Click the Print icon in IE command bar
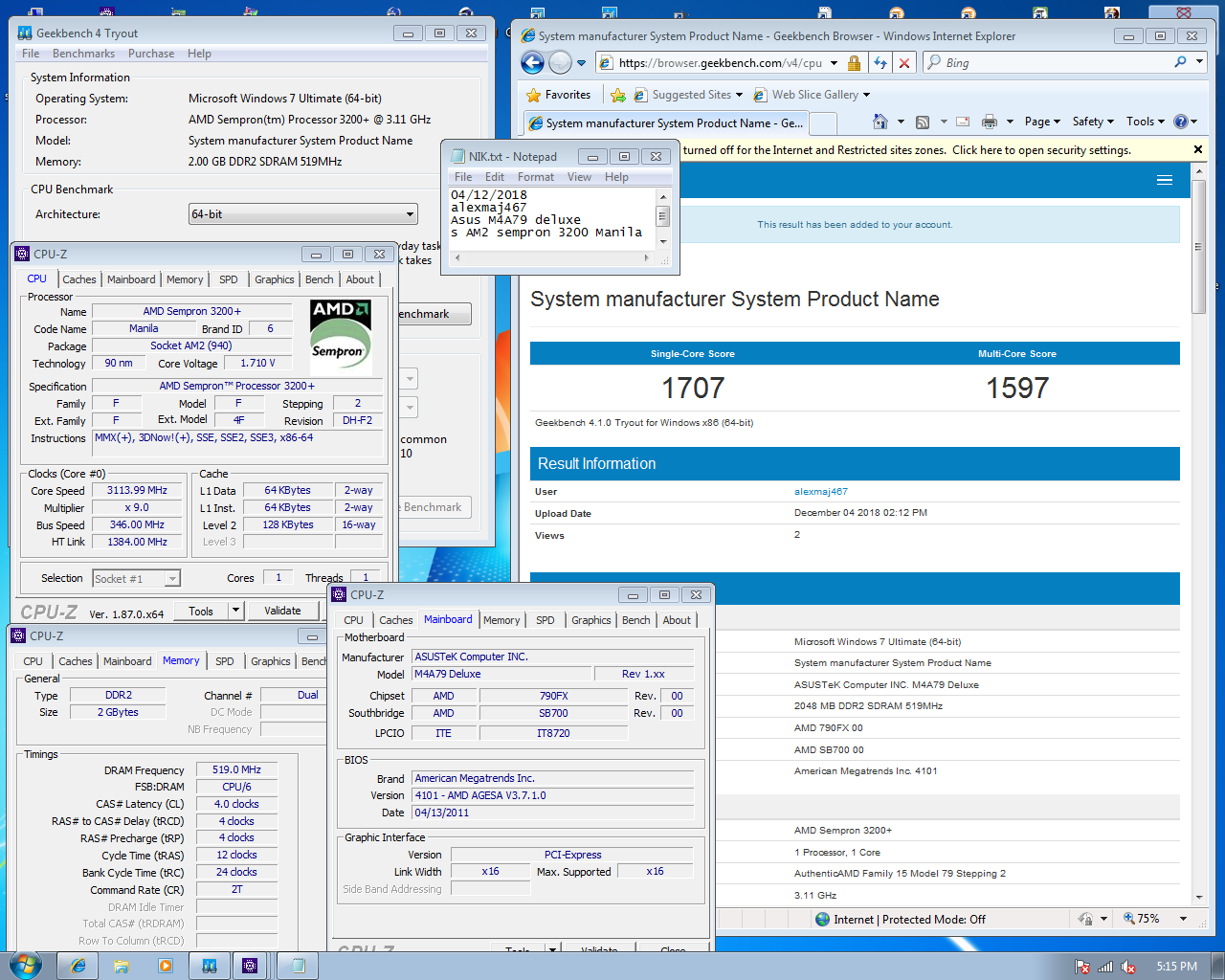The height and width of the screenshot is (980, 1225). (990, 122)
